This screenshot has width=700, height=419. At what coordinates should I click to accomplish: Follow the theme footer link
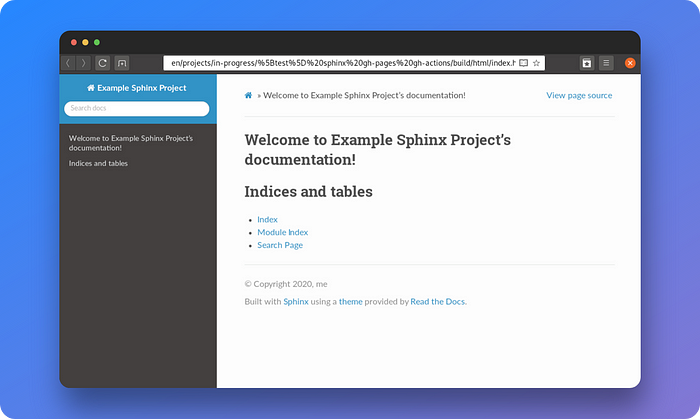350,302
